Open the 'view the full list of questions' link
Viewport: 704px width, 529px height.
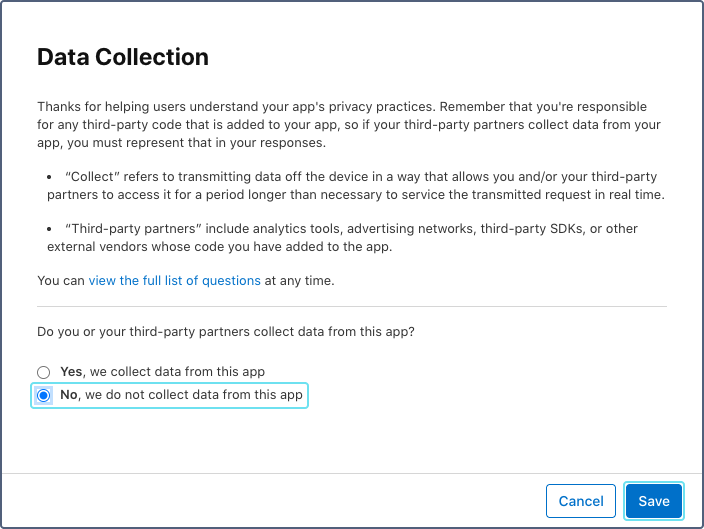pyautogui.click(x=175, y=281)
